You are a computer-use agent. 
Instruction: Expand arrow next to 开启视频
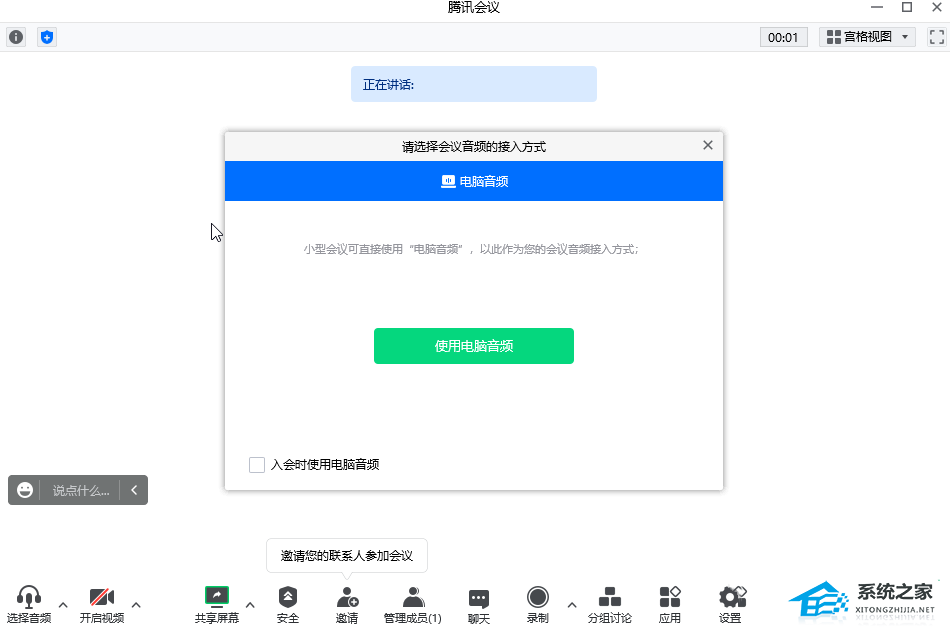(136, 605)
